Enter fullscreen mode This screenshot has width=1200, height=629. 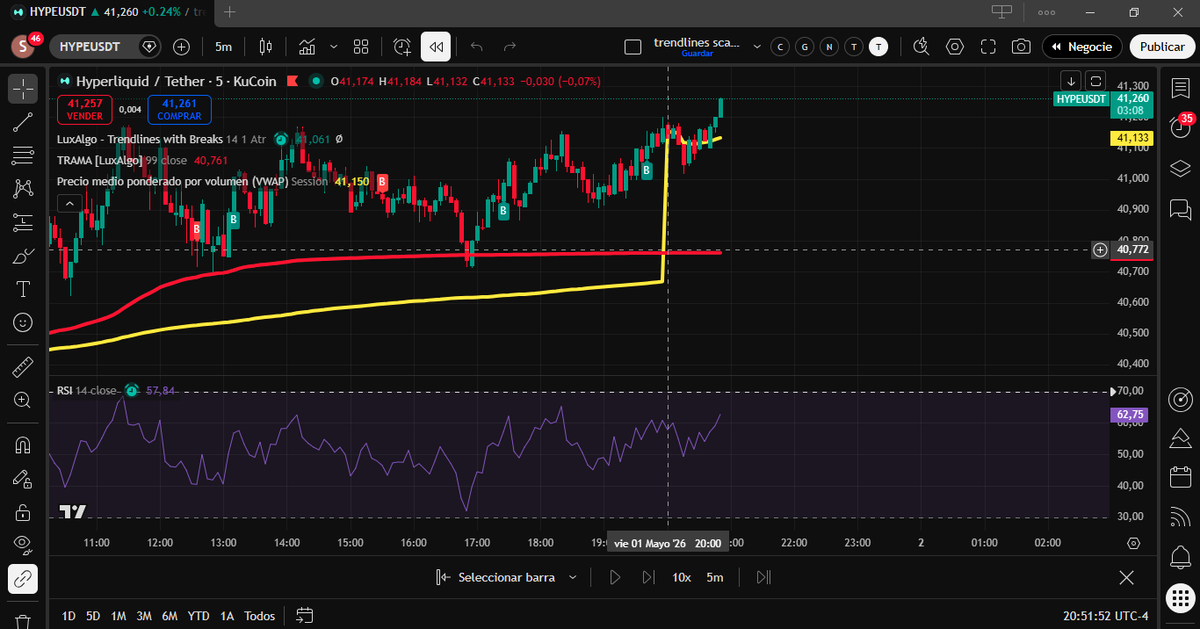tap(988, 46)
